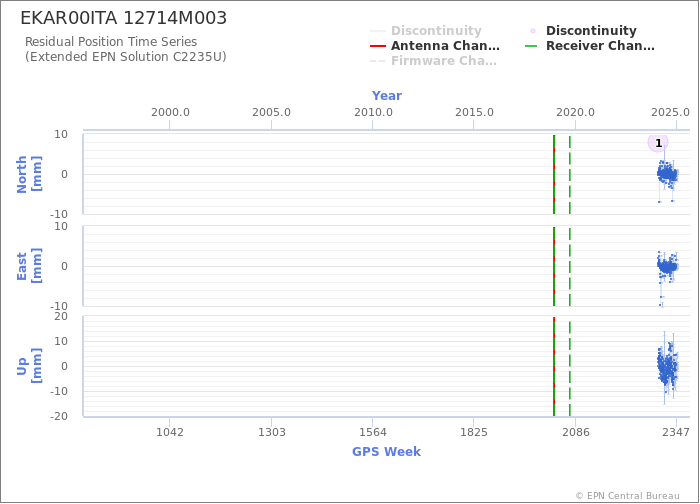Open the EPN Central Bureau credits link
Screen dimensions: 700x504
627,496
